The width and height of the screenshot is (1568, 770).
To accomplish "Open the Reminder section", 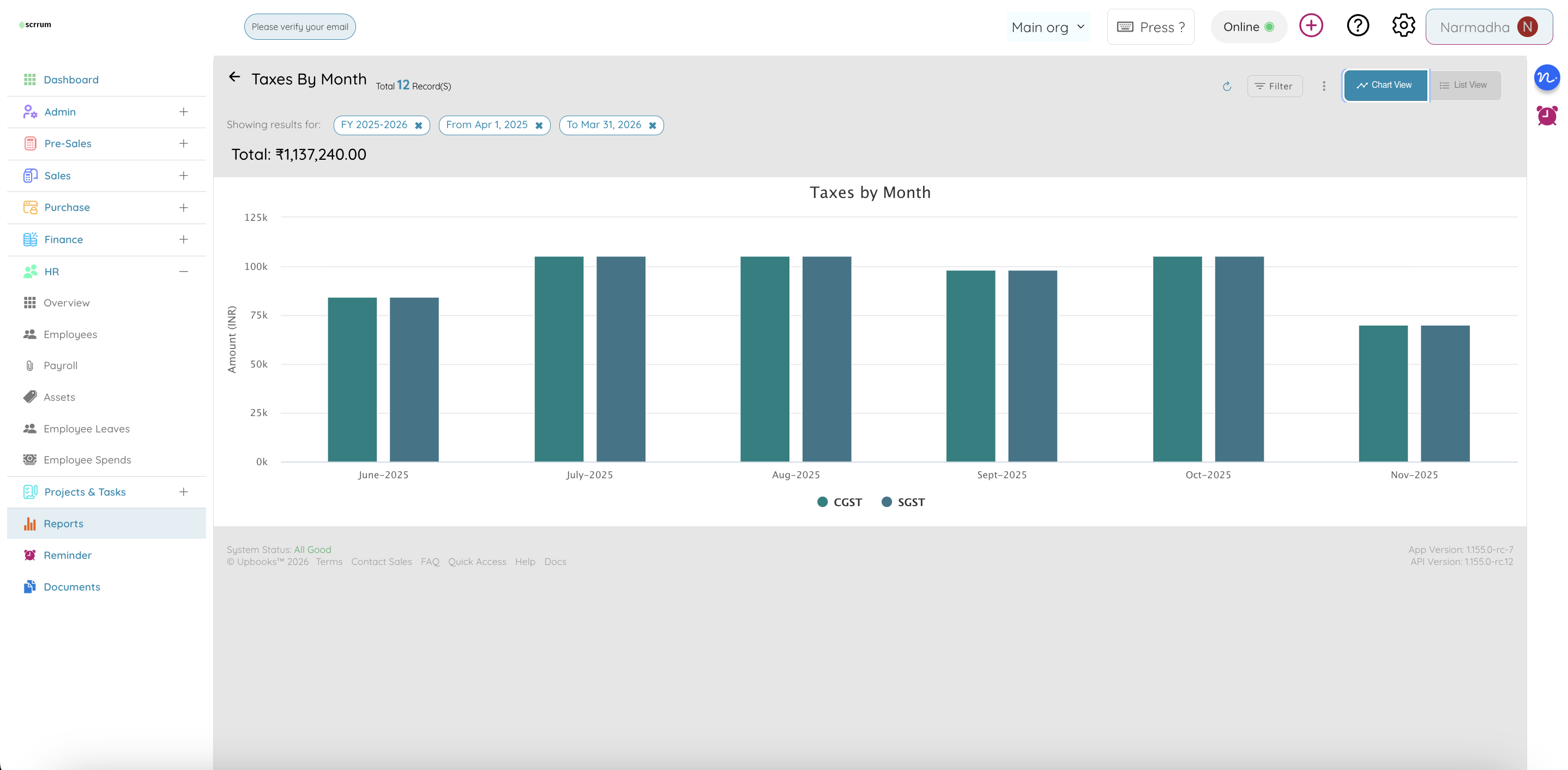I will pyautogui.click(x=67, y=555).
